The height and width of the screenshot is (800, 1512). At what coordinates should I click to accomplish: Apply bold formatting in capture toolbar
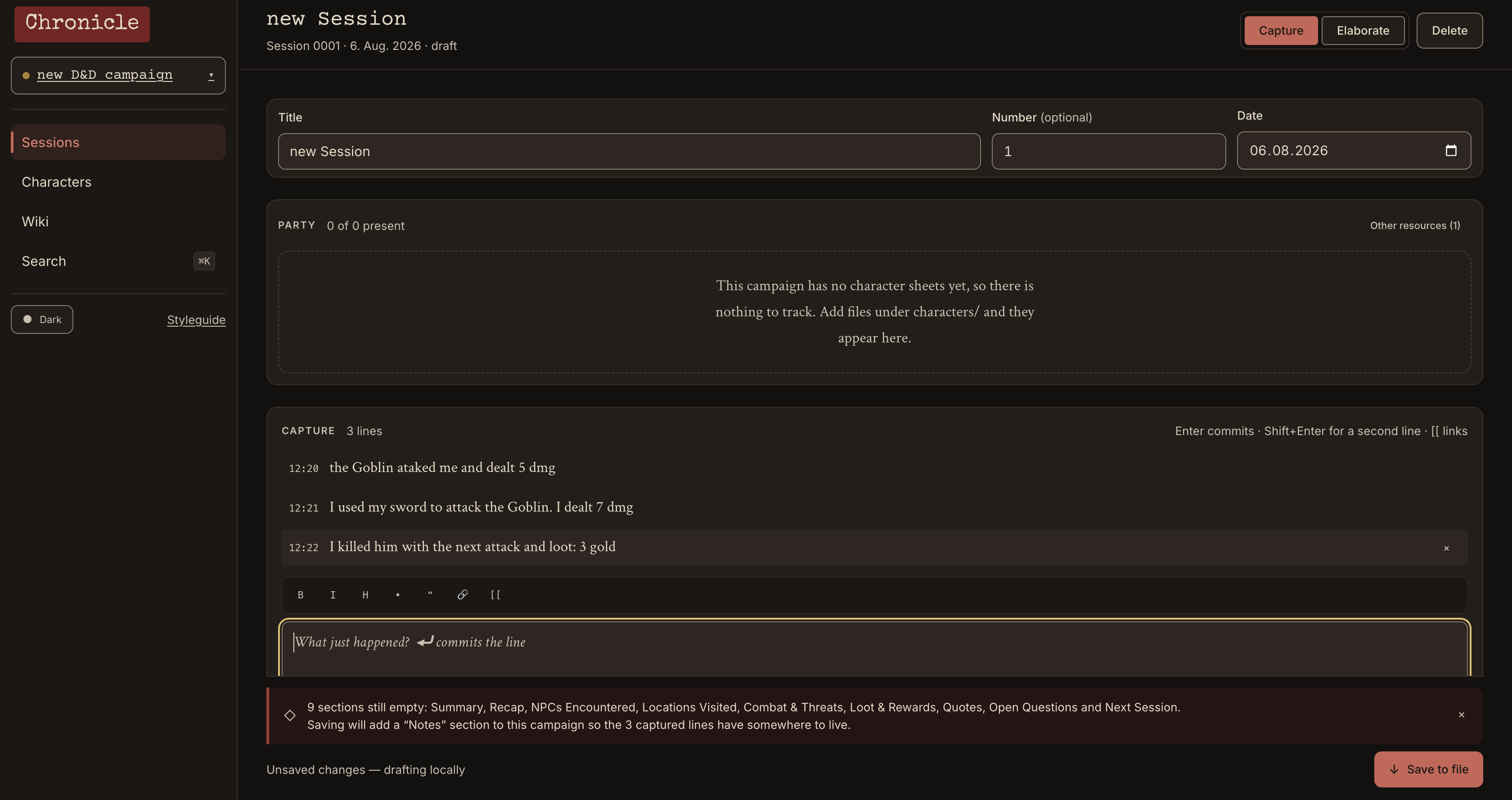tap(301, 594)
